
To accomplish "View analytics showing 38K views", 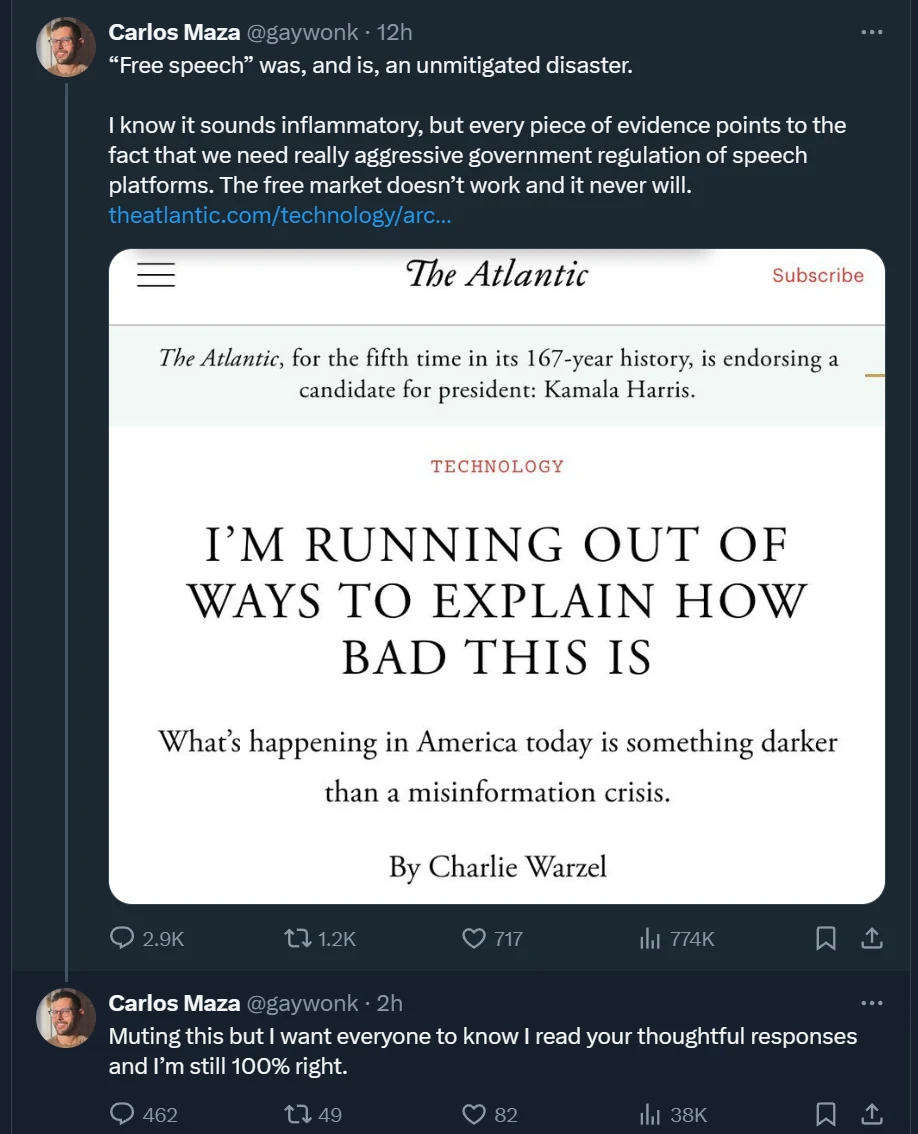I will tap(673, 1114).
